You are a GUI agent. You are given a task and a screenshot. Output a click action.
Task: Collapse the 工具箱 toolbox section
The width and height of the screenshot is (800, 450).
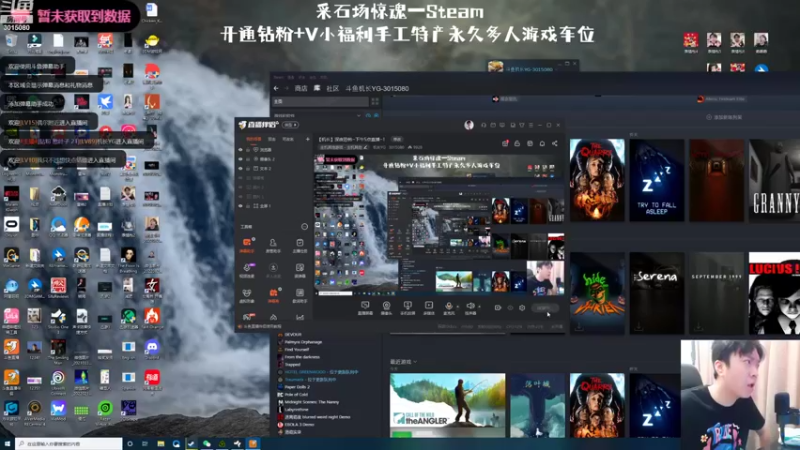(x=305, y=226)
